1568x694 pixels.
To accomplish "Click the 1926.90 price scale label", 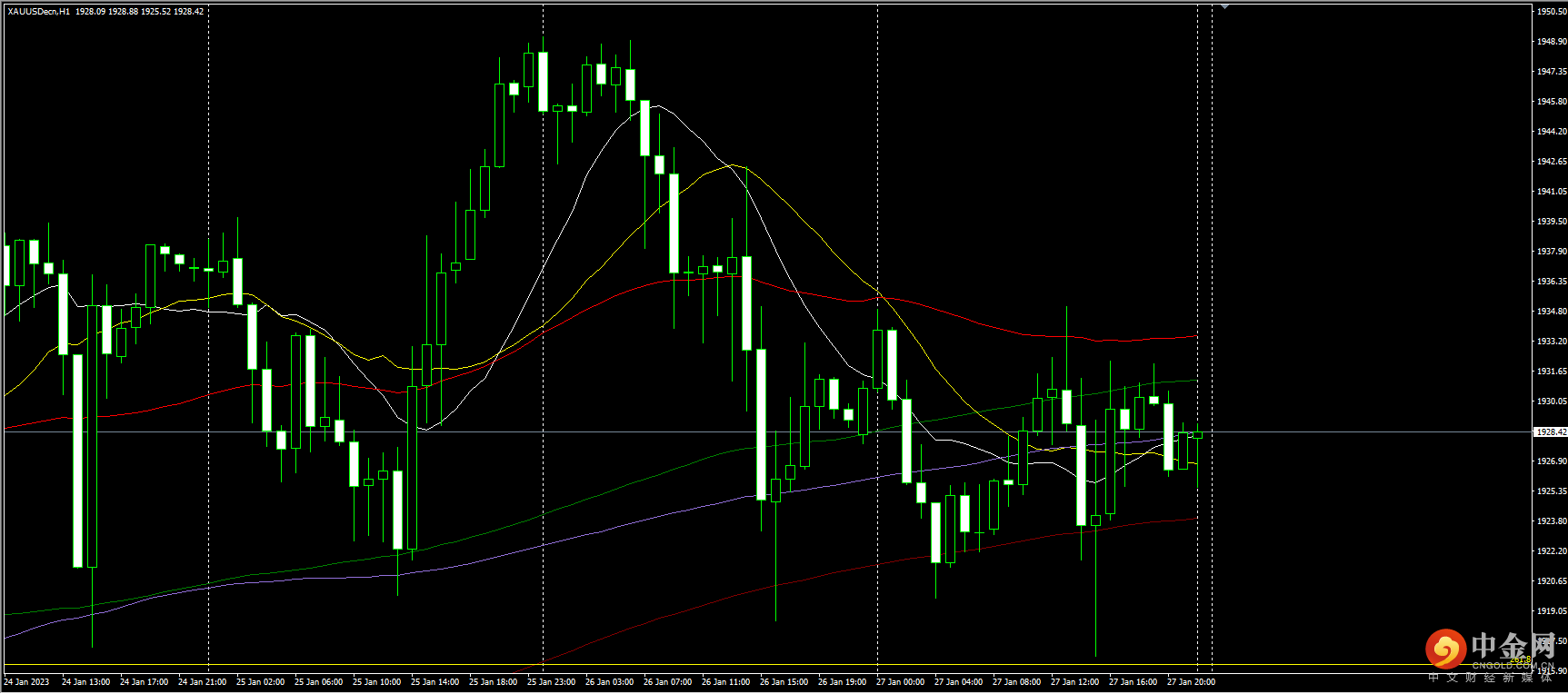I will (1552, 461).
